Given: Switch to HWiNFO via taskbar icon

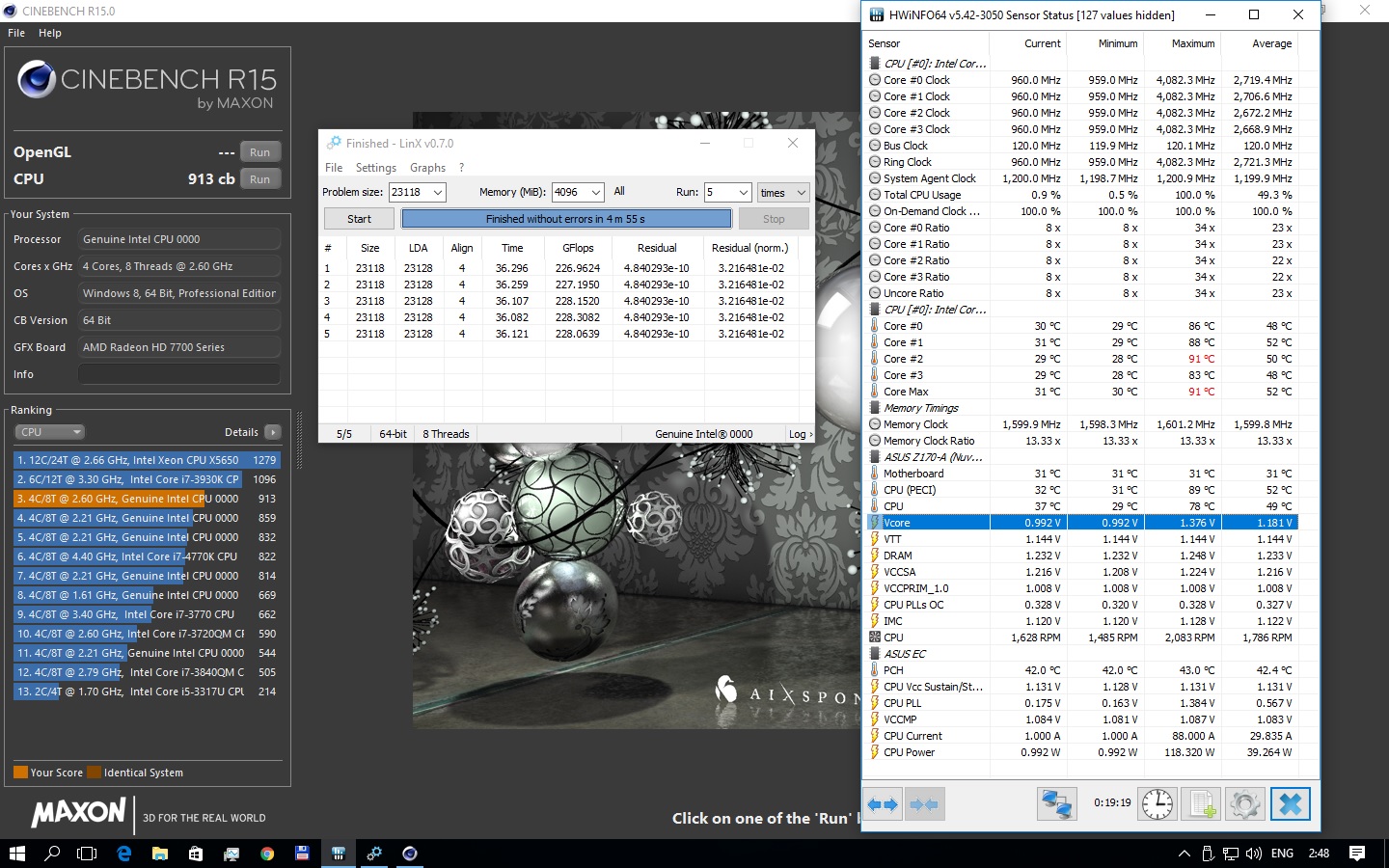Looking at the screenshot, I should 339,854.
